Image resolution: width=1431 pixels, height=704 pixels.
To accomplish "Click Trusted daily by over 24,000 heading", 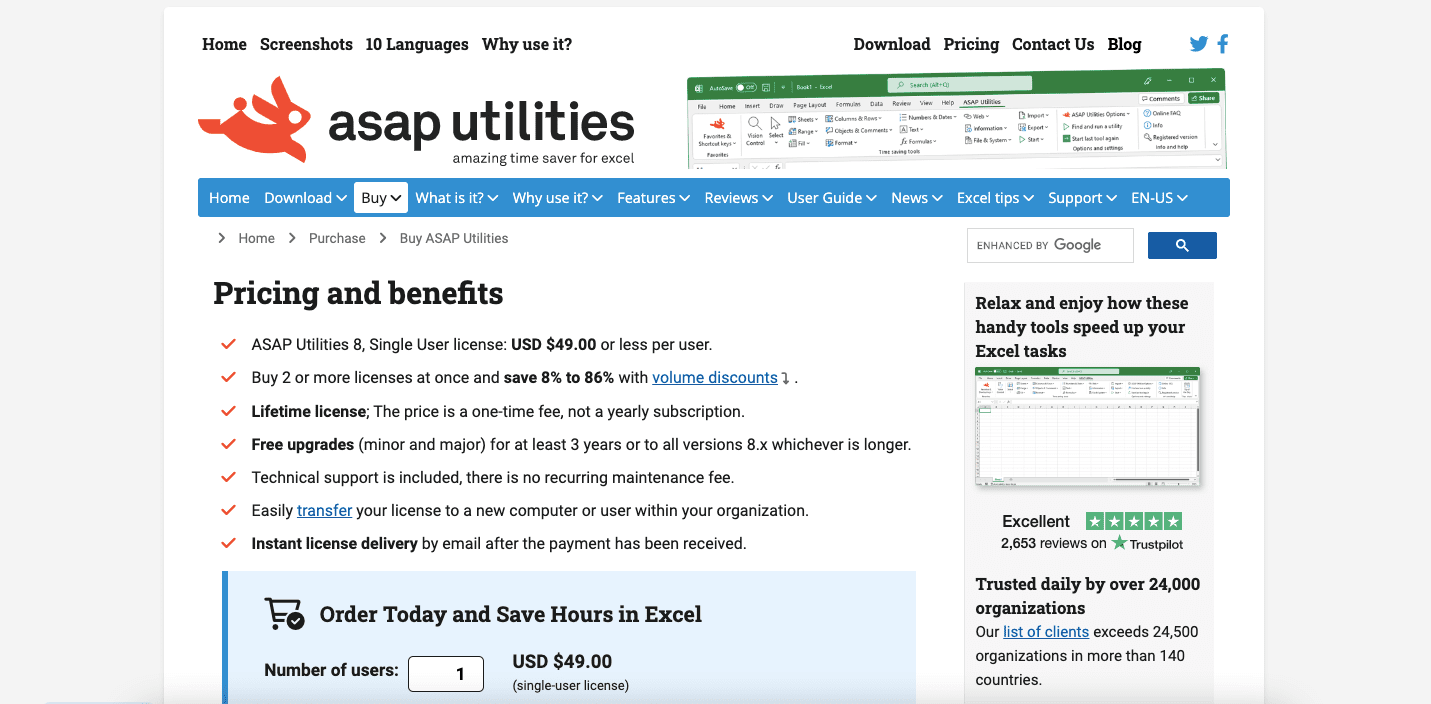I will pos(1088,596).
